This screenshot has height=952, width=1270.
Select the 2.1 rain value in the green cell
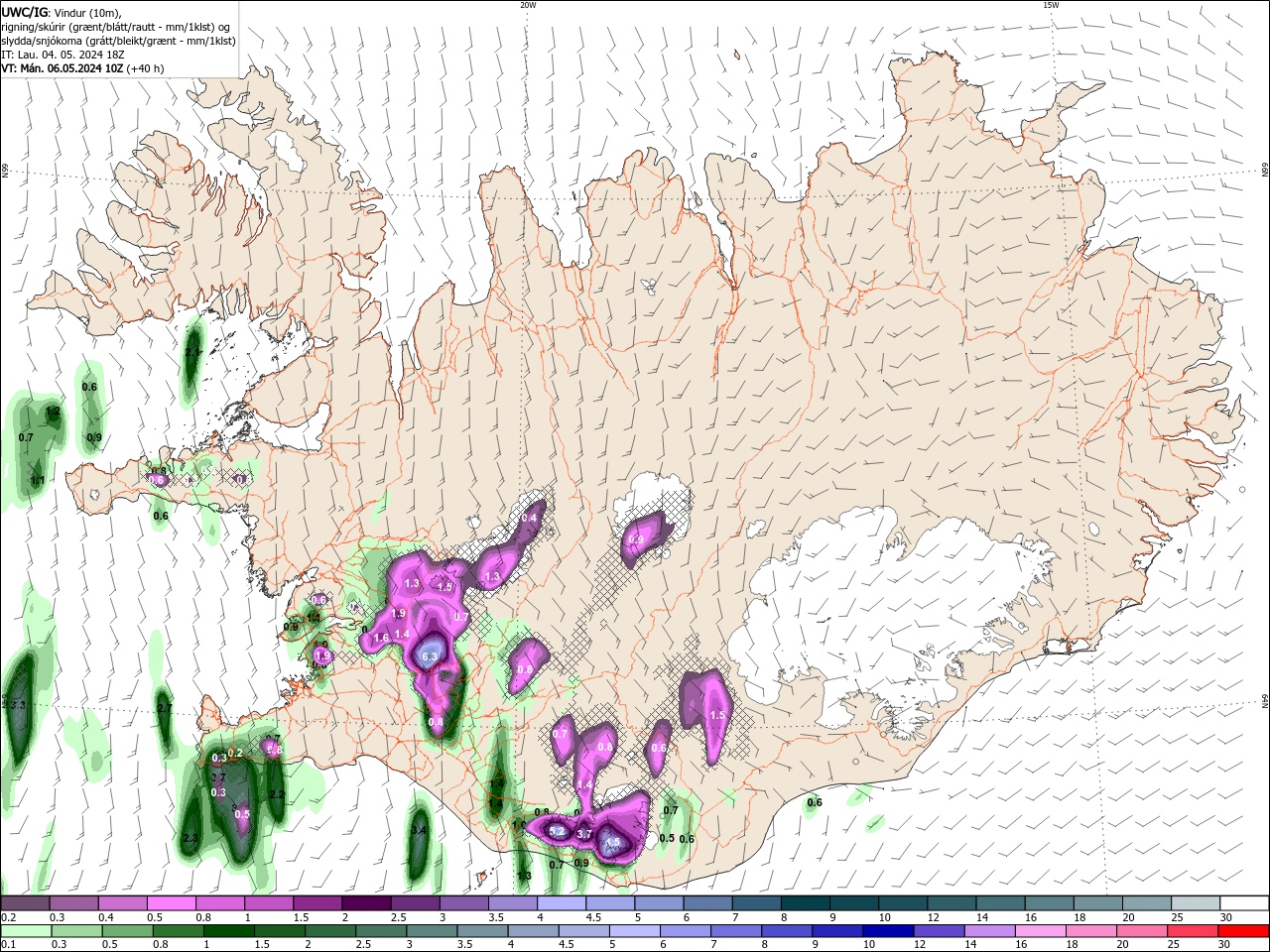pos(192,352)
